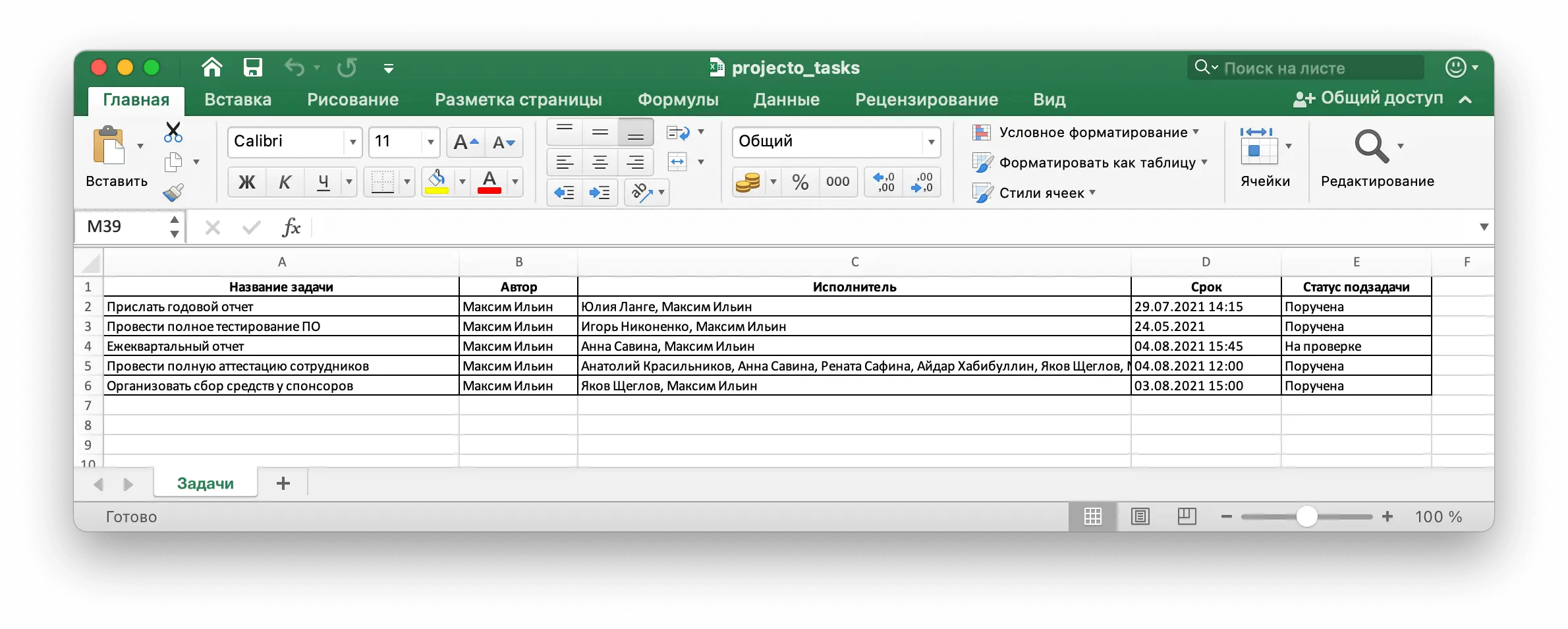1568x629 pixels.
Task: Click the Общий доступ share button
Action: (x=1369, y=98)
